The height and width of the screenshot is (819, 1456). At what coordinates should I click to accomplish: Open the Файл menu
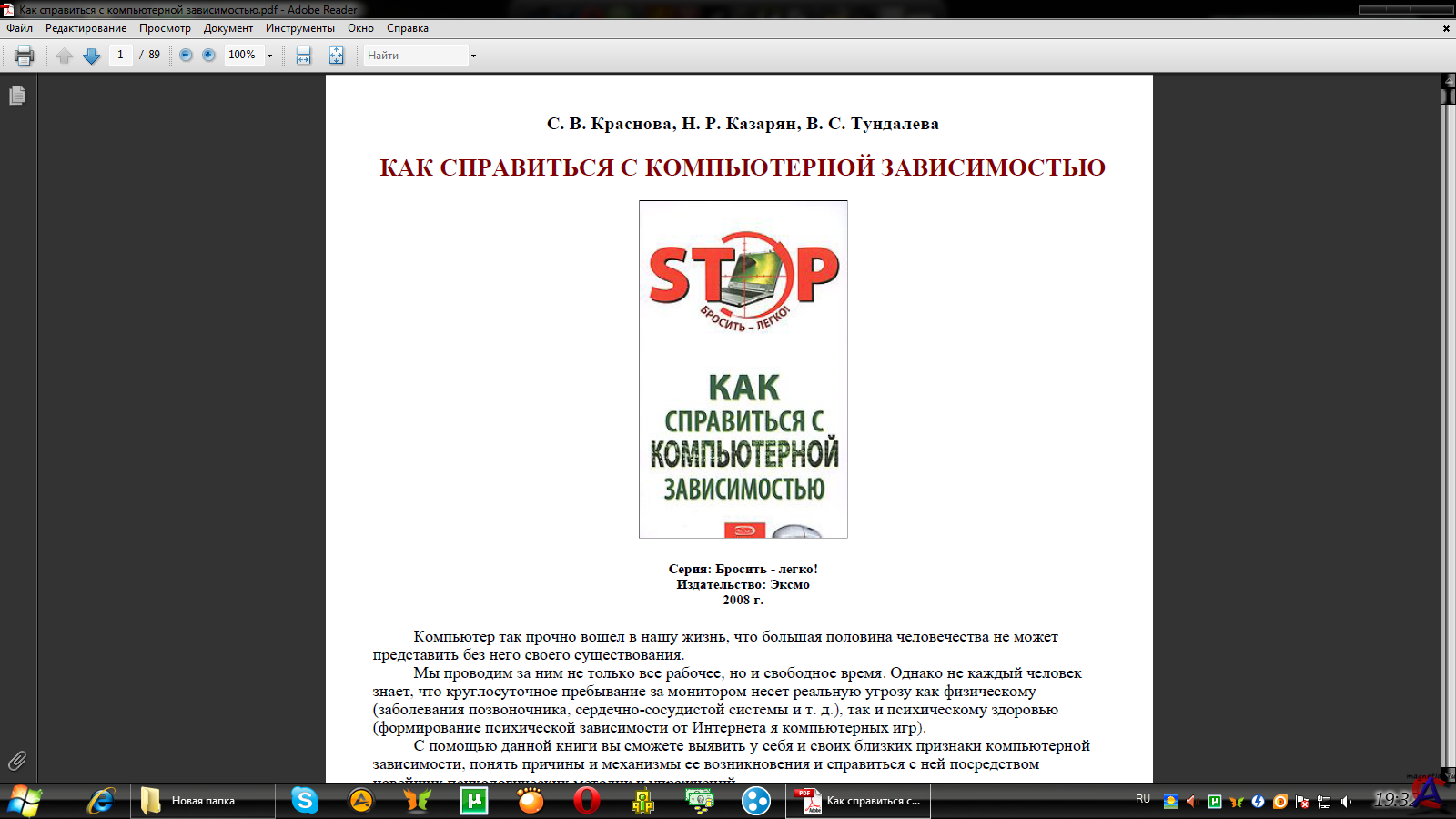[x=19, y=28]
